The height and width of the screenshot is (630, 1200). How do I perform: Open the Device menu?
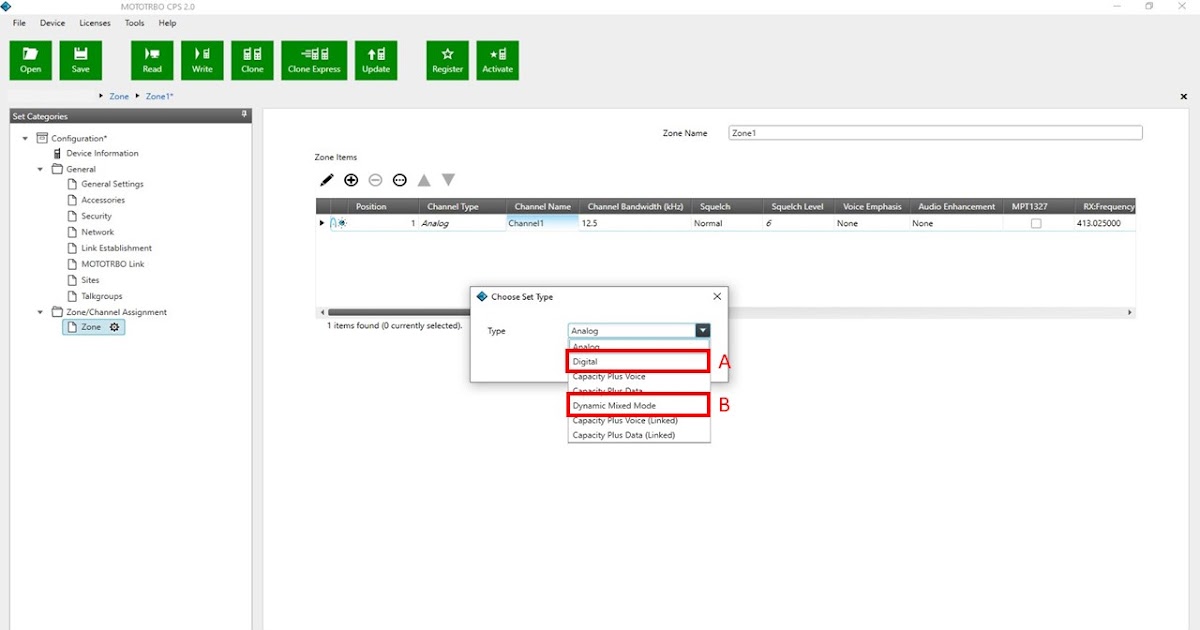tap(52, 22)
